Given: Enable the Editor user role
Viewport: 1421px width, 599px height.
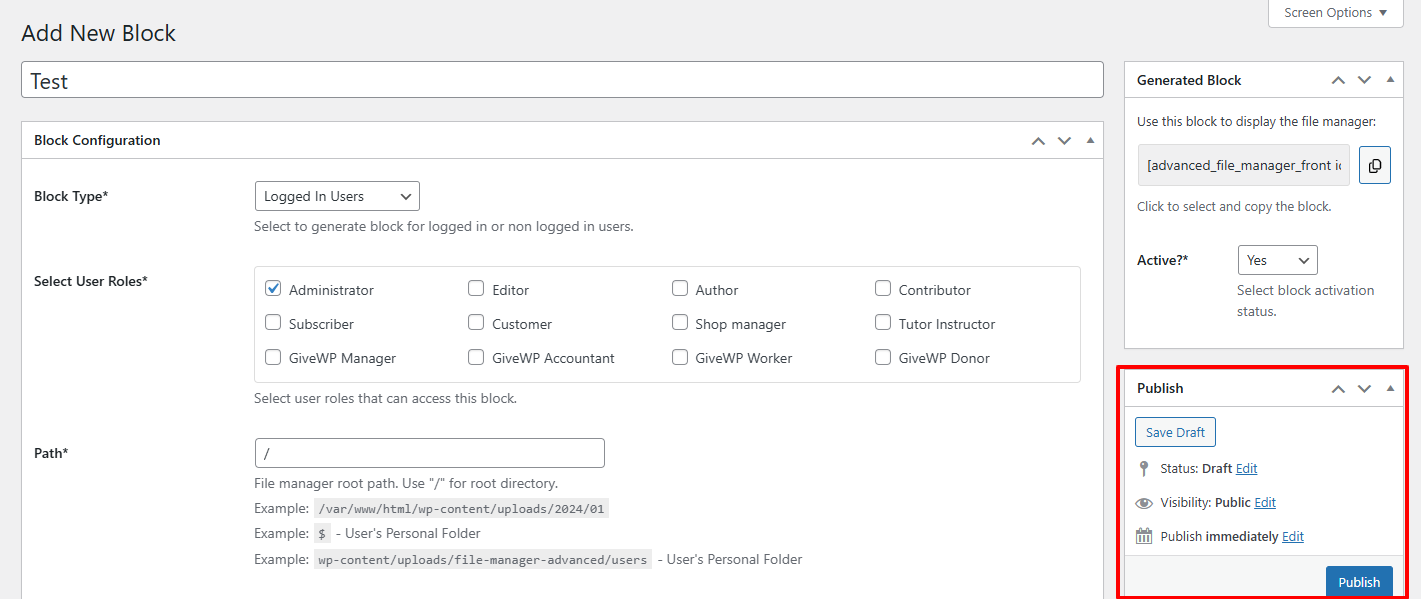Looking at the screenshot, I should click(x=476, y=288).
